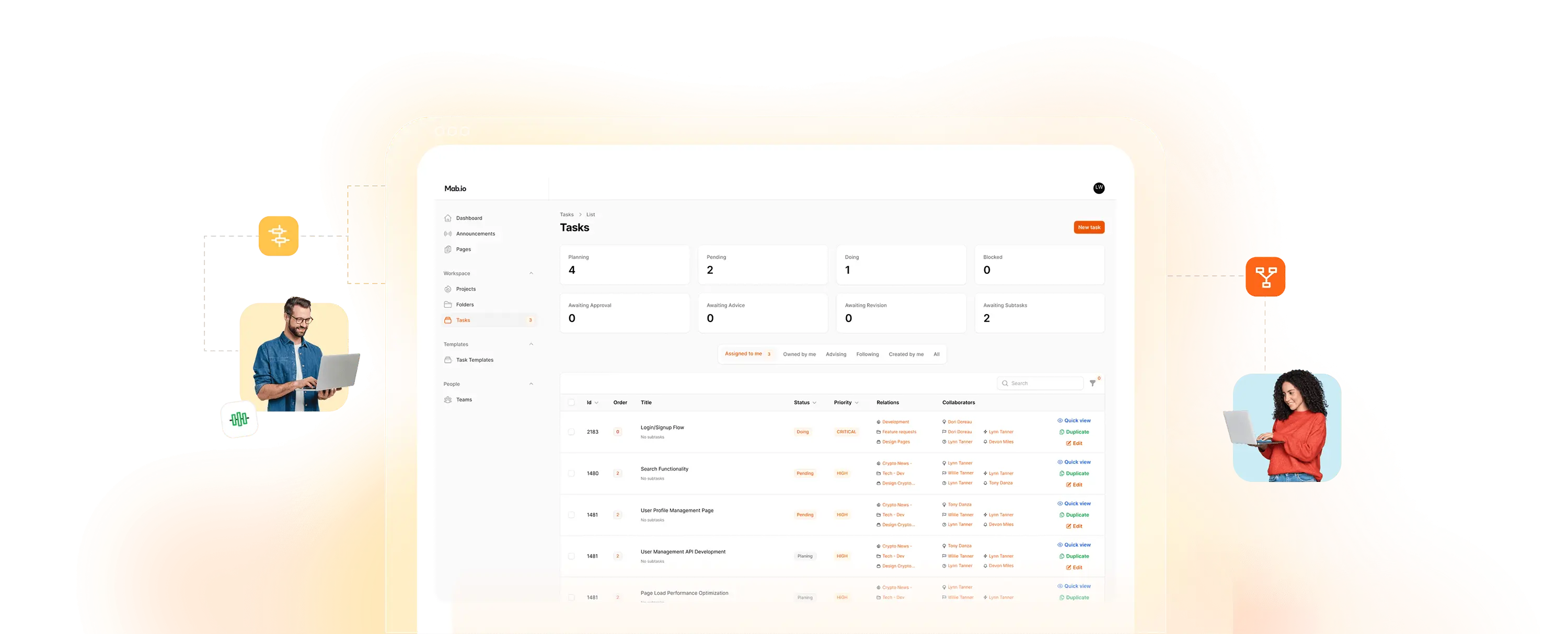Click the Dashboard home icon in sidebar
This screenshot has width=1568, height=634.
pos(448,218)
